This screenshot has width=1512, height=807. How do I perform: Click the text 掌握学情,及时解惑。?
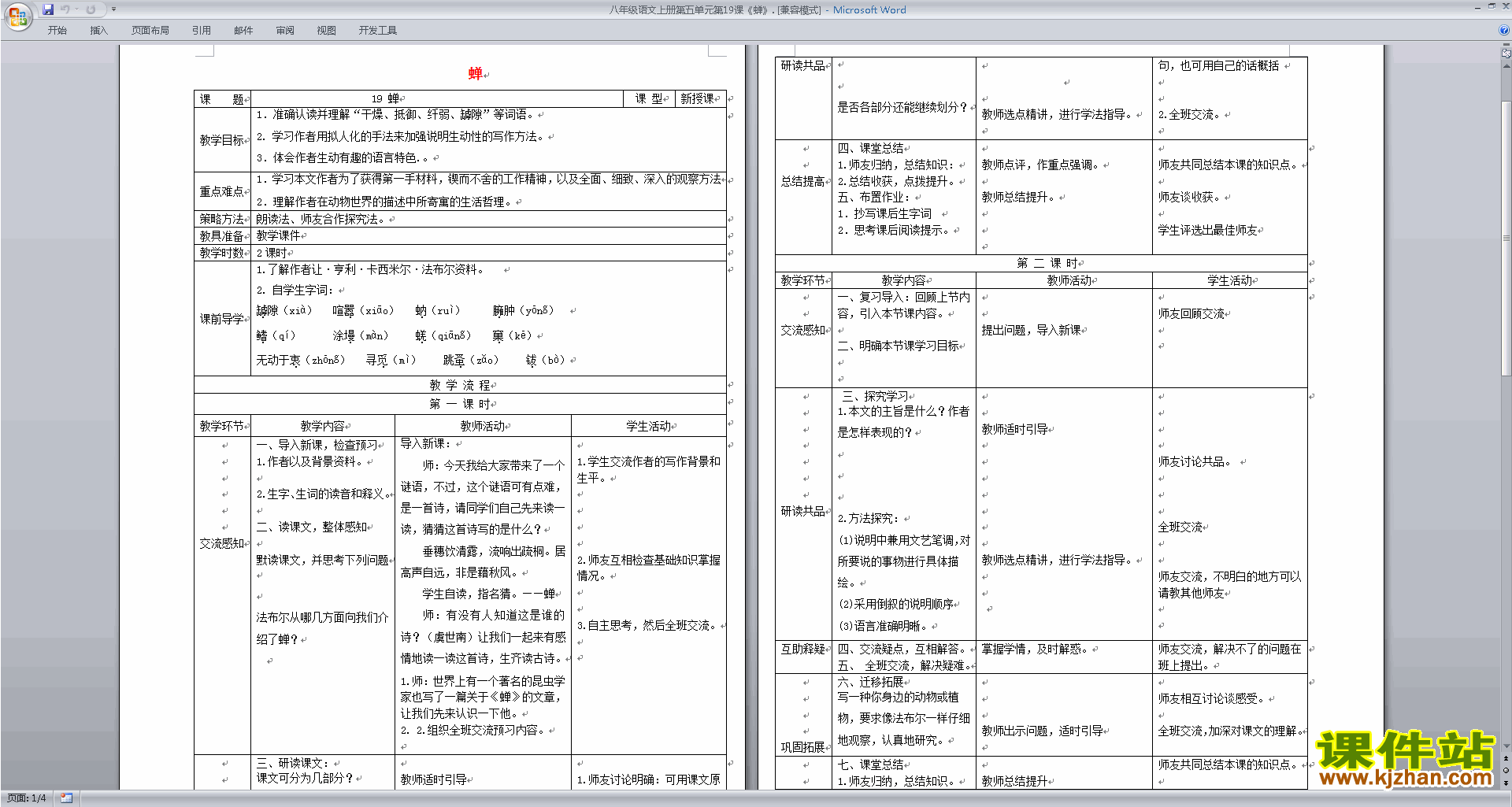pos(1036,649)
